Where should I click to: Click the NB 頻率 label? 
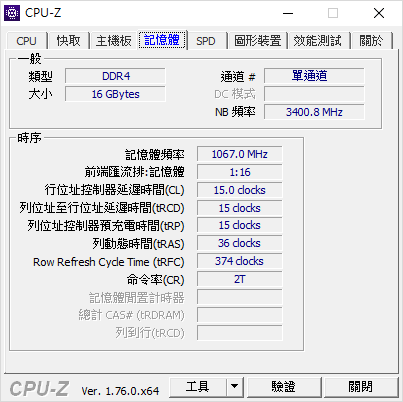[x=235, y=112]
